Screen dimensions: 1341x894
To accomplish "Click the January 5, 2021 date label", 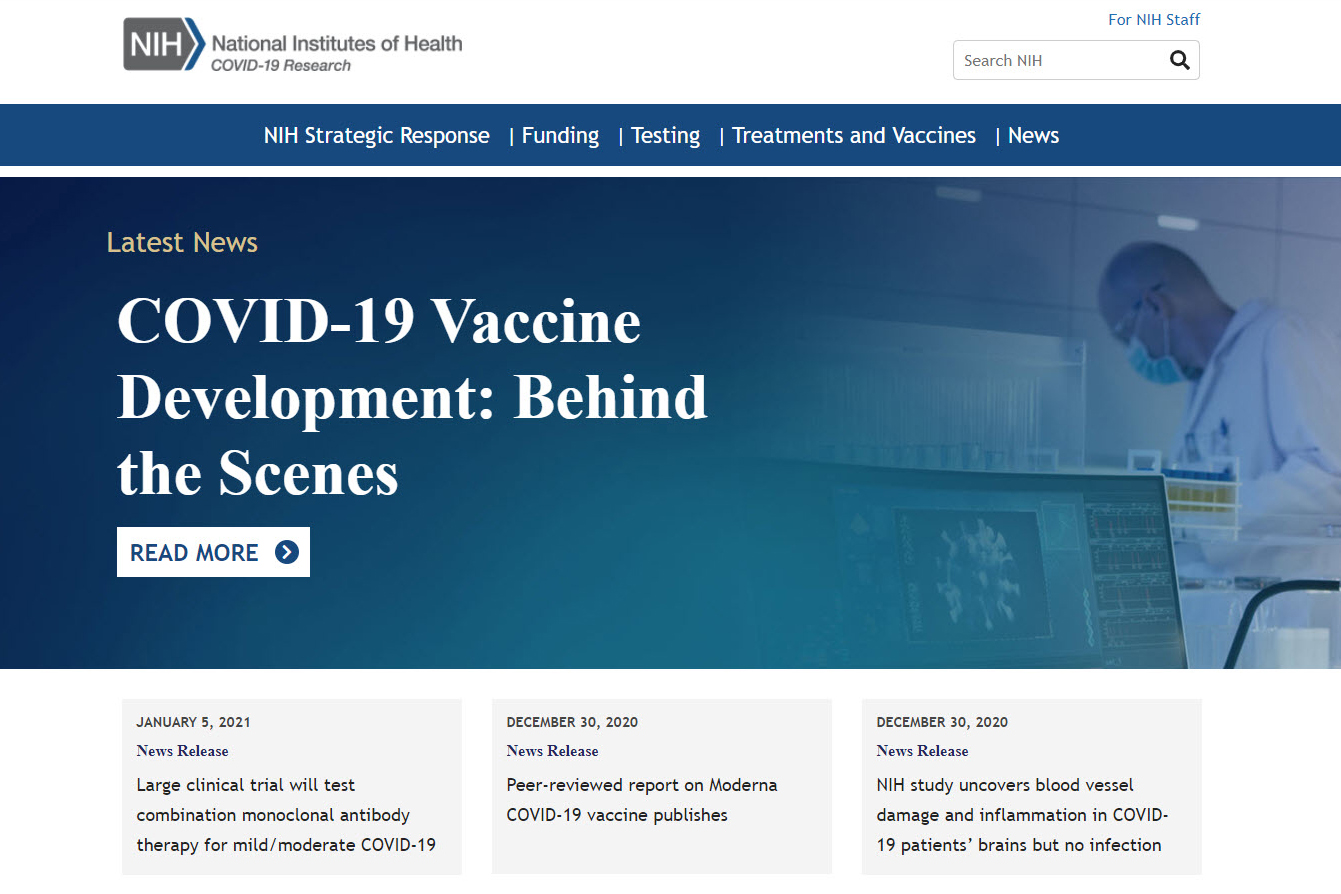I will 193,721.
